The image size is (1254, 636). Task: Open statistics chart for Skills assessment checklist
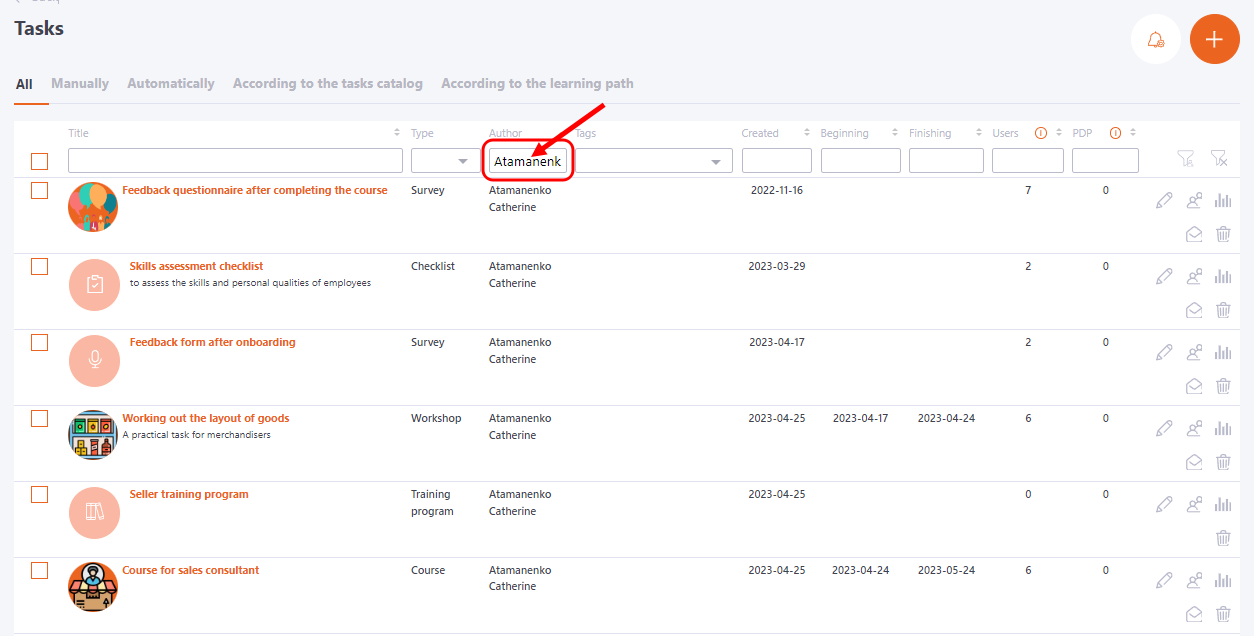coord(1222,277)
